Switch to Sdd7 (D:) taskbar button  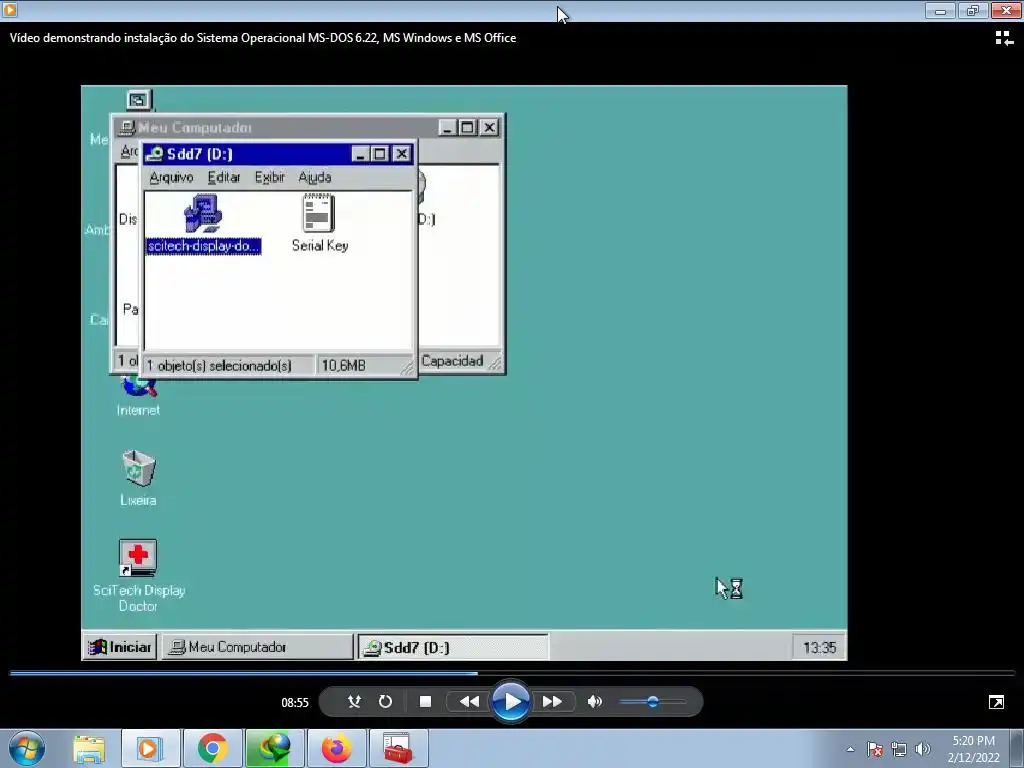click(453, 647)
